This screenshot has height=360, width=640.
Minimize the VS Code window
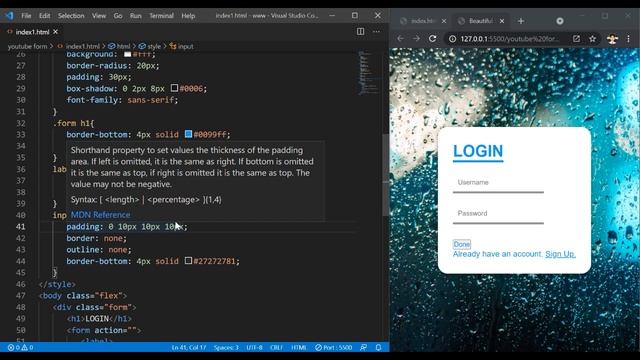point(332,16)
